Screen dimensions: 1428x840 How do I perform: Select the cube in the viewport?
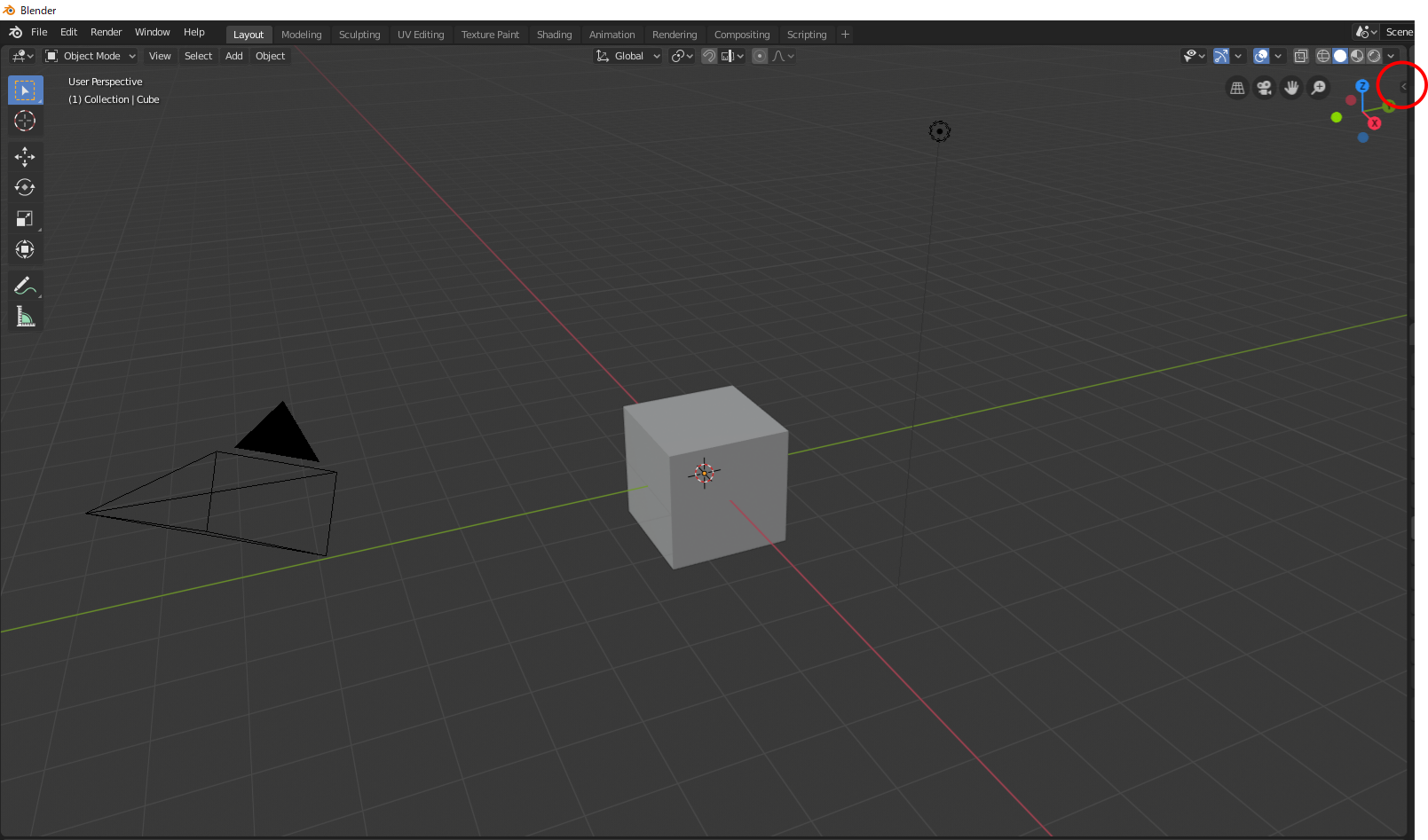pos(706,477)
